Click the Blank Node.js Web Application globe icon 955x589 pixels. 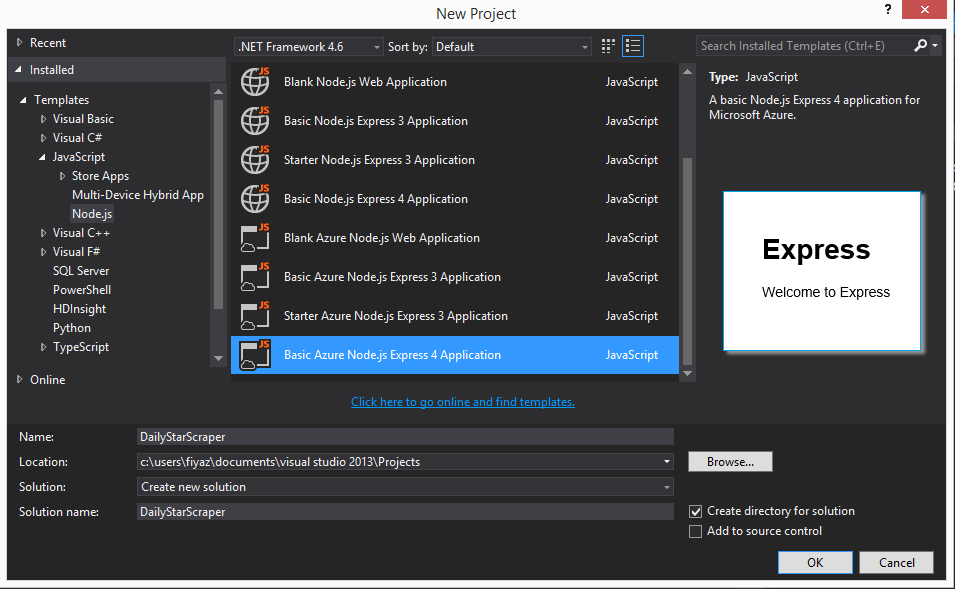point(255,82)
